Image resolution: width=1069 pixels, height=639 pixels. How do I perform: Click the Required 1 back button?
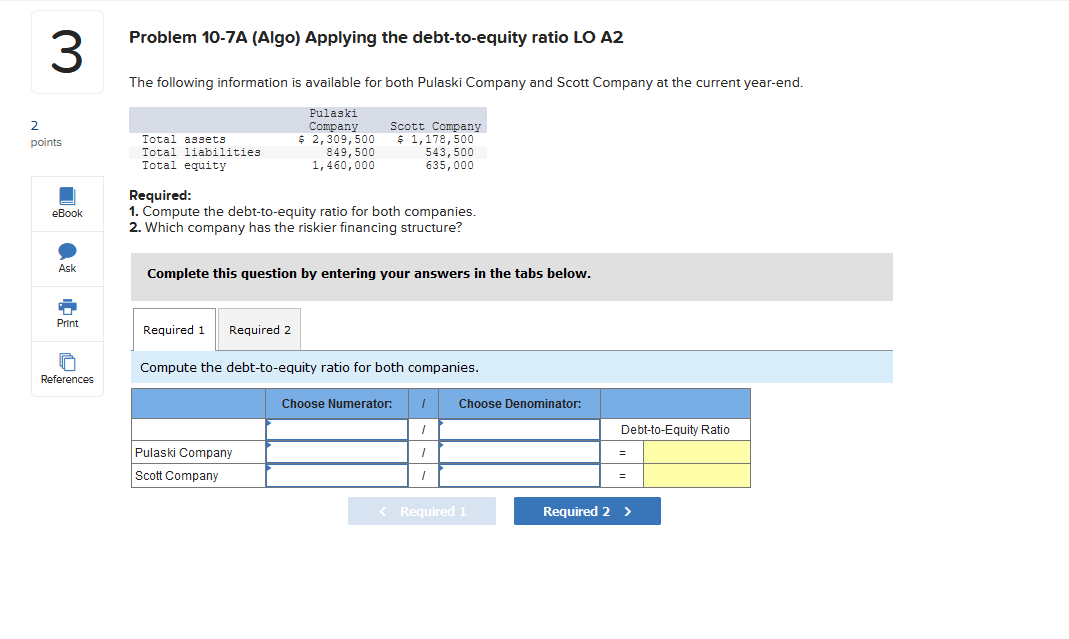[422, 511]
